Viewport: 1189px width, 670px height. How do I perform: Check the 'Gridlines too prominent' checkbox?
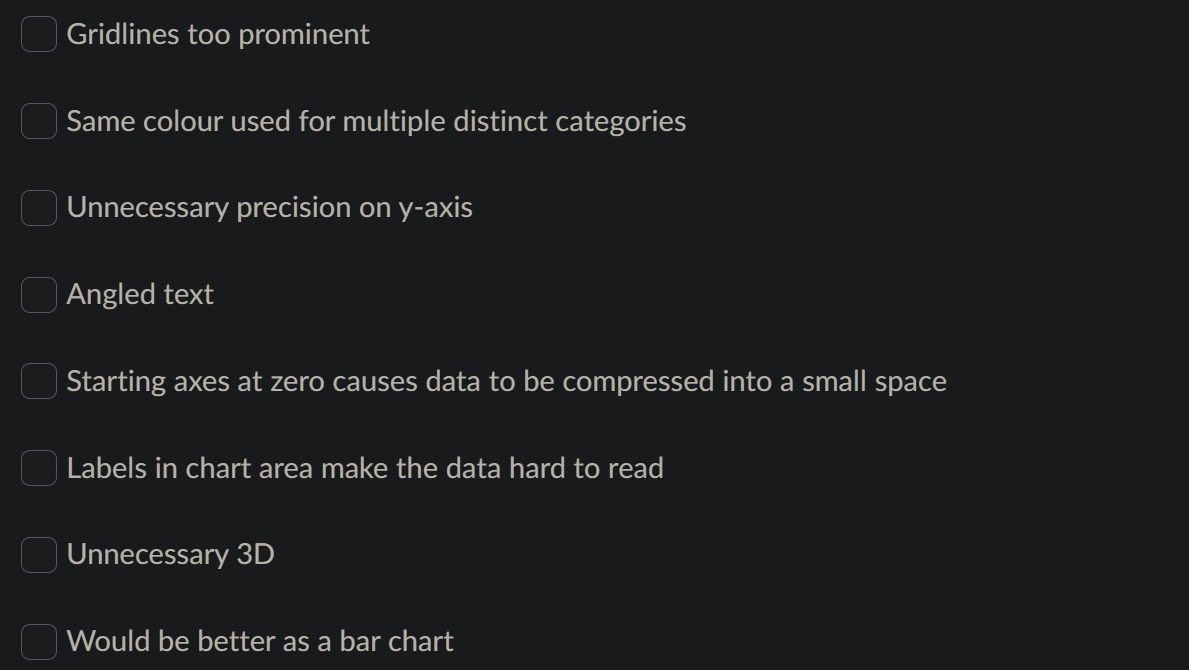[x=38, y=34]
